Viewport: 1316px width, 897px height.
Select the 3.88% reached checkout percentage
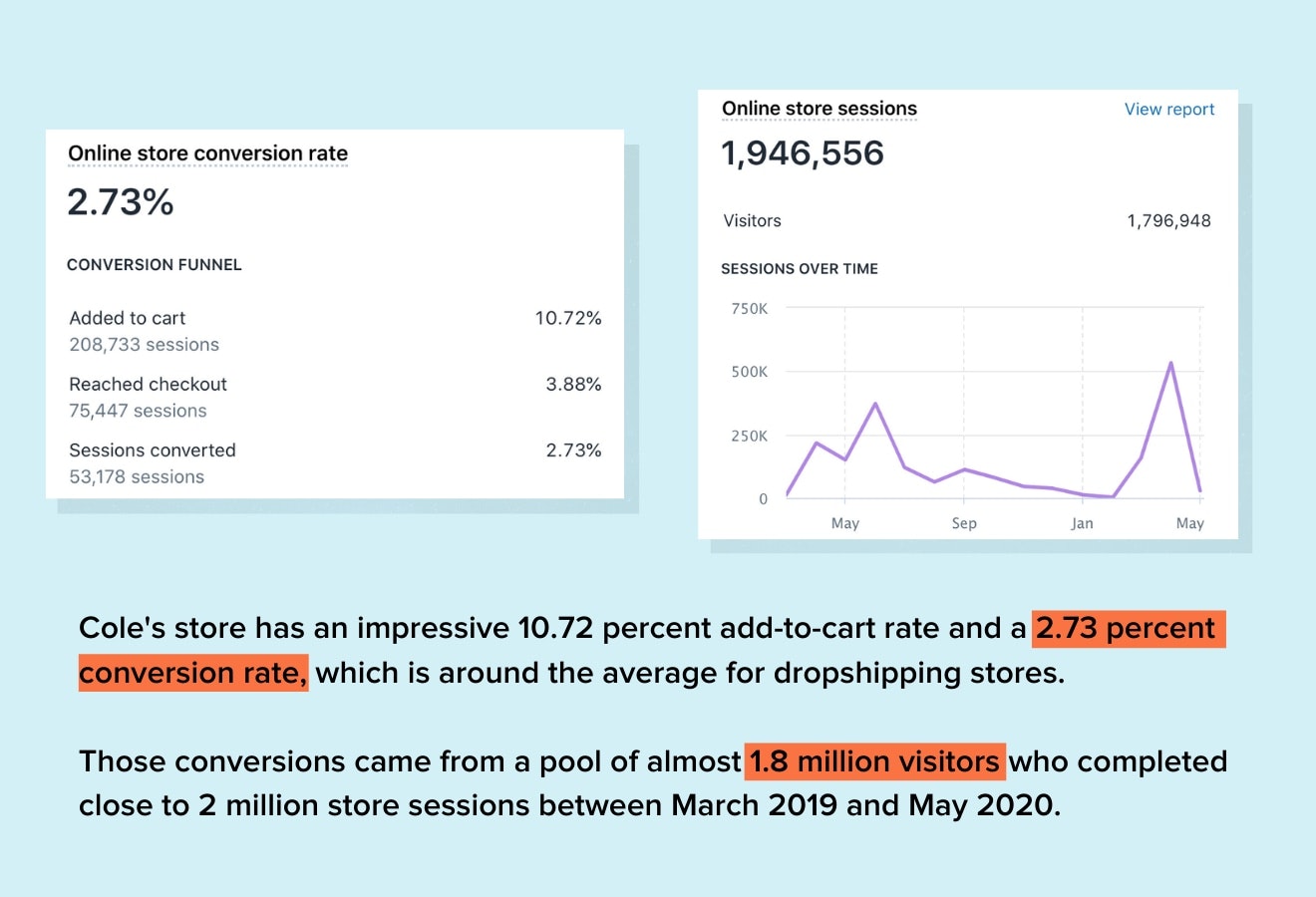(573, 385)
